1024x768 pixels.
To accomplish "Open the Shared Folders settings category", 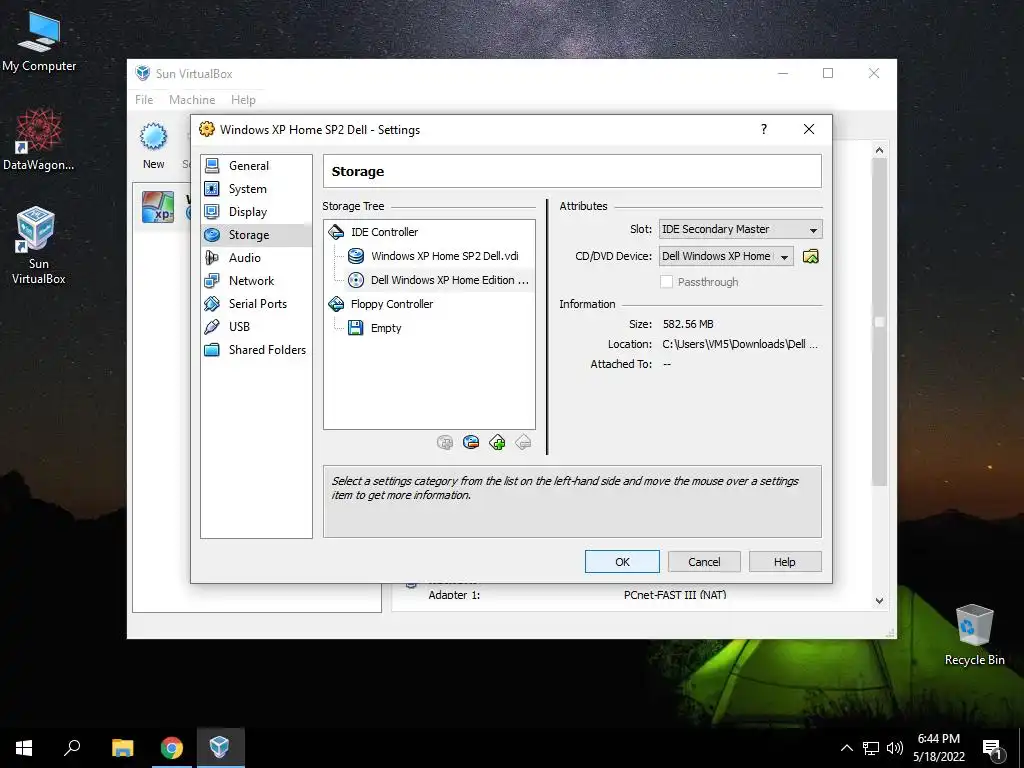I will [256, 349].
